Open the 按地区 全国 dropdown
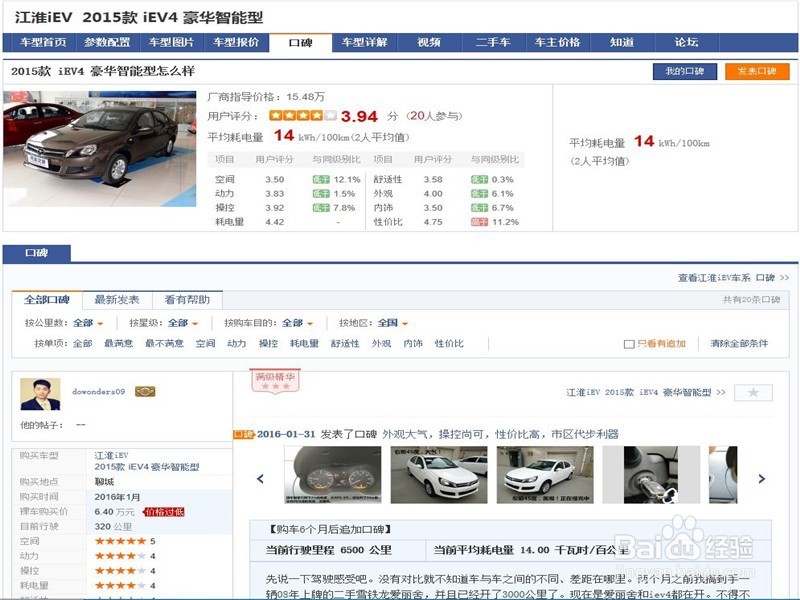 (393, 323)
